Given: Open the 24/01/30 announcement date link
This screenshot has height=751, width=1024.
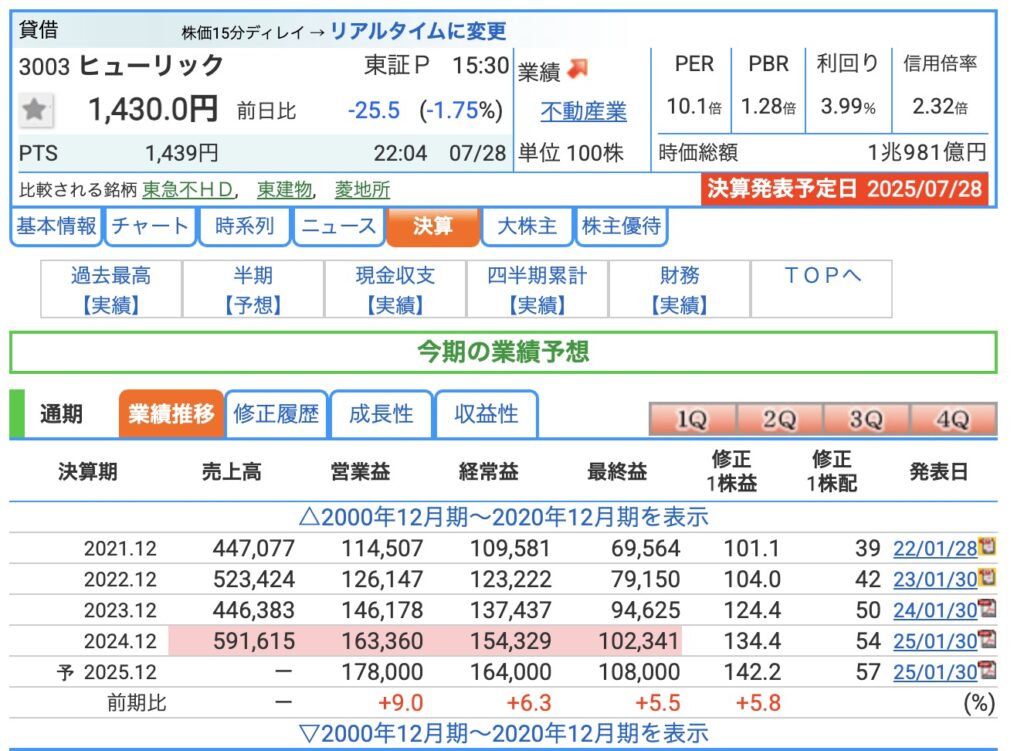Looking at the screenshot, I should (935, 610).
